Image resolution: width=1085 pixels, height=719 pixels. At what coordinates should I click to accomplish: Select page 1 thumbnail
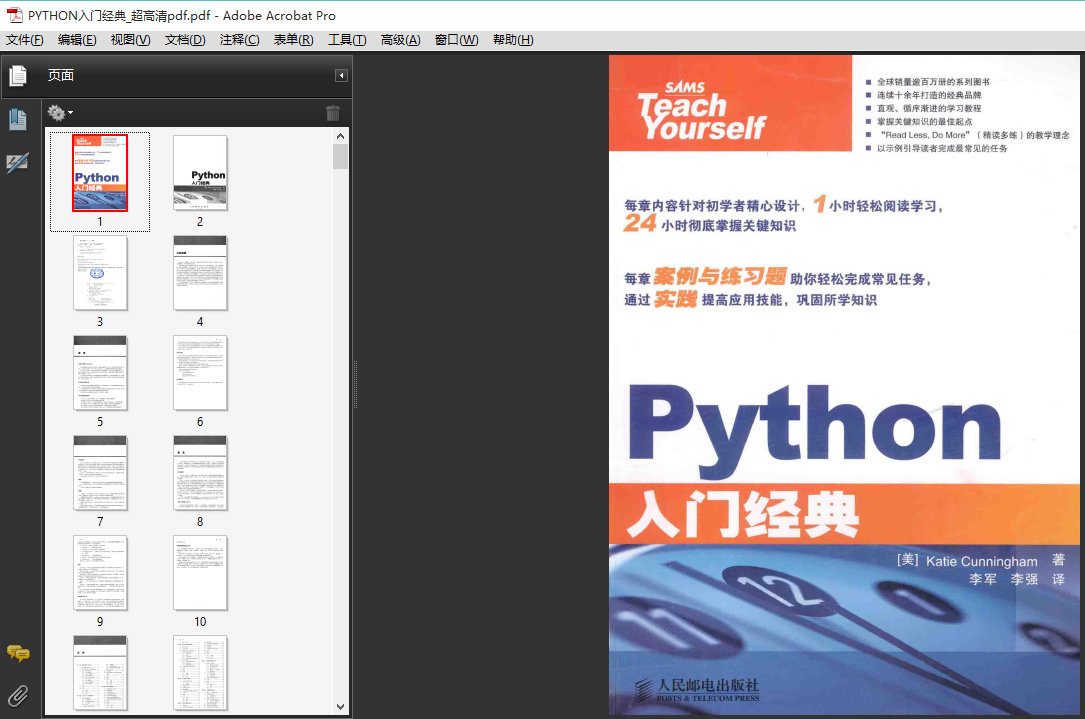100,173
